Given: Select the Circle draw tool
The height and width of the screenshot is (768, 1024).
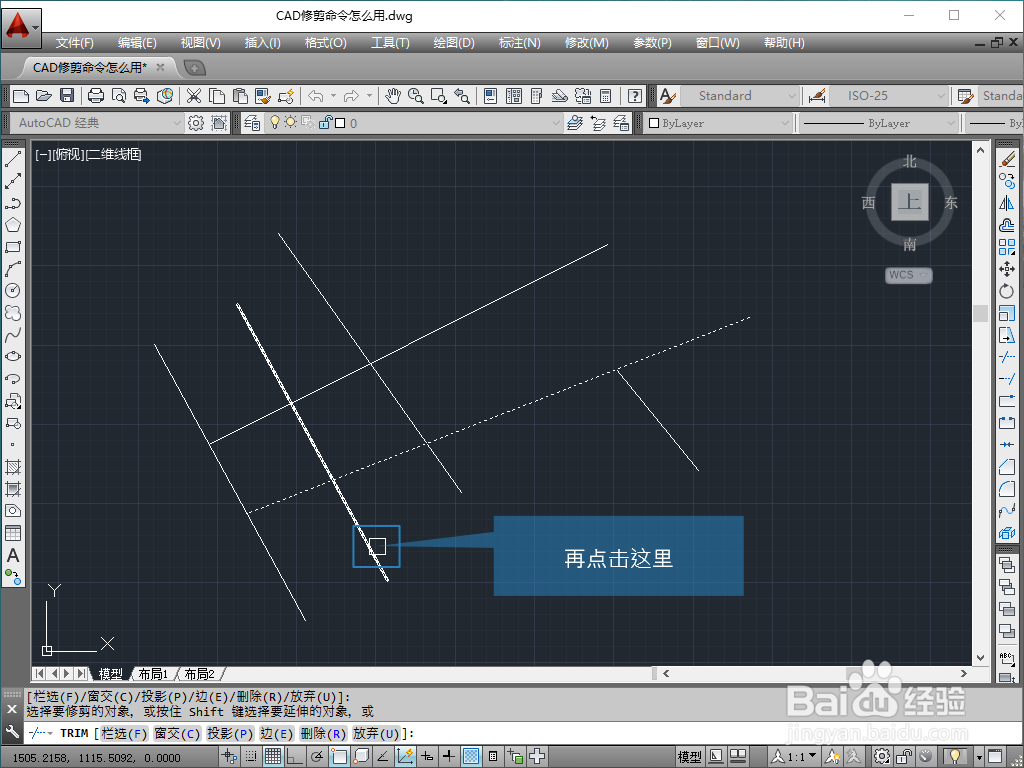Looking at the screenshot, I should click(13, 291).
